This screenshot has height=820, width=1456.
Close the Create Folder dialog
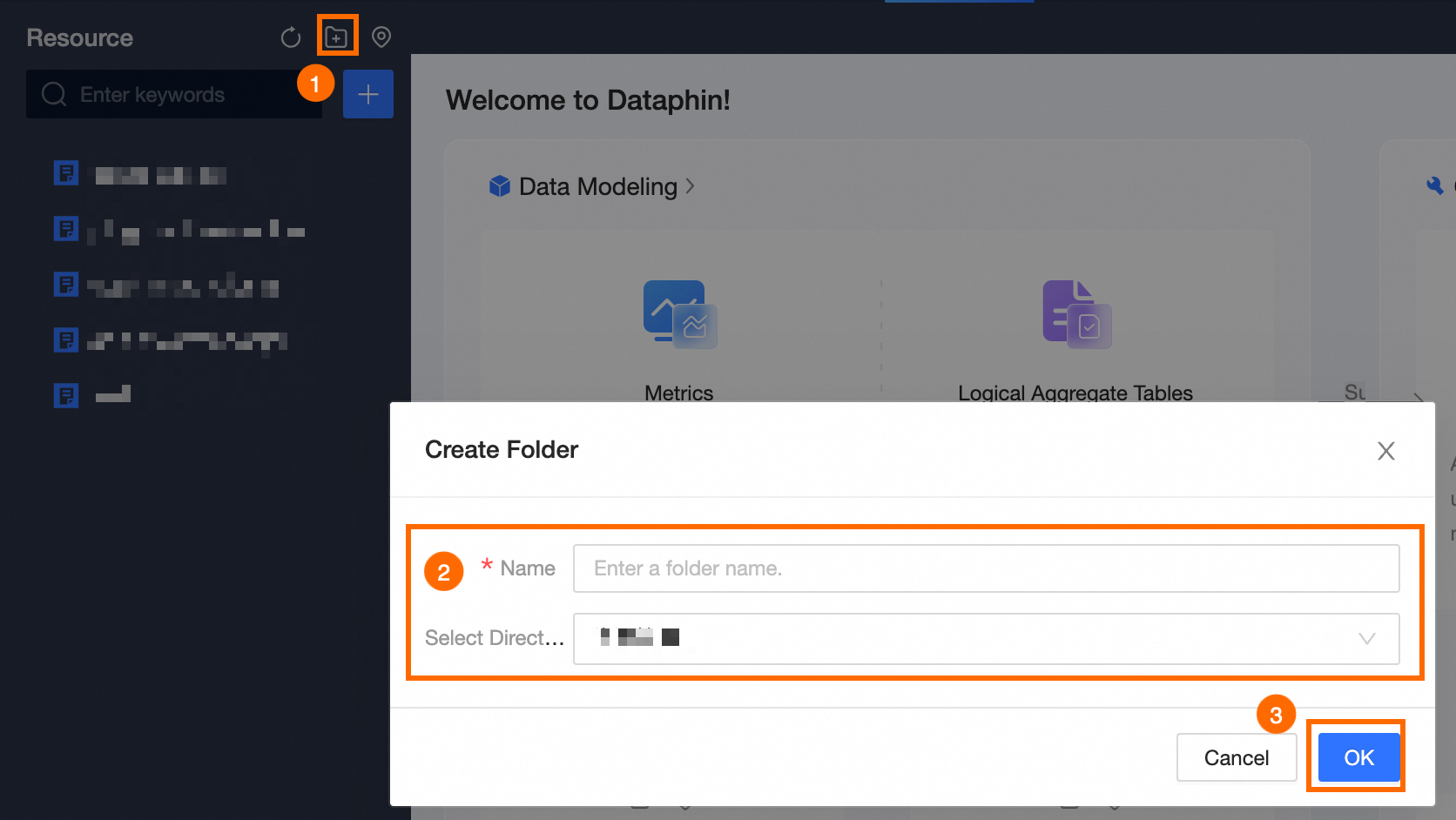tap(1386, 450)
